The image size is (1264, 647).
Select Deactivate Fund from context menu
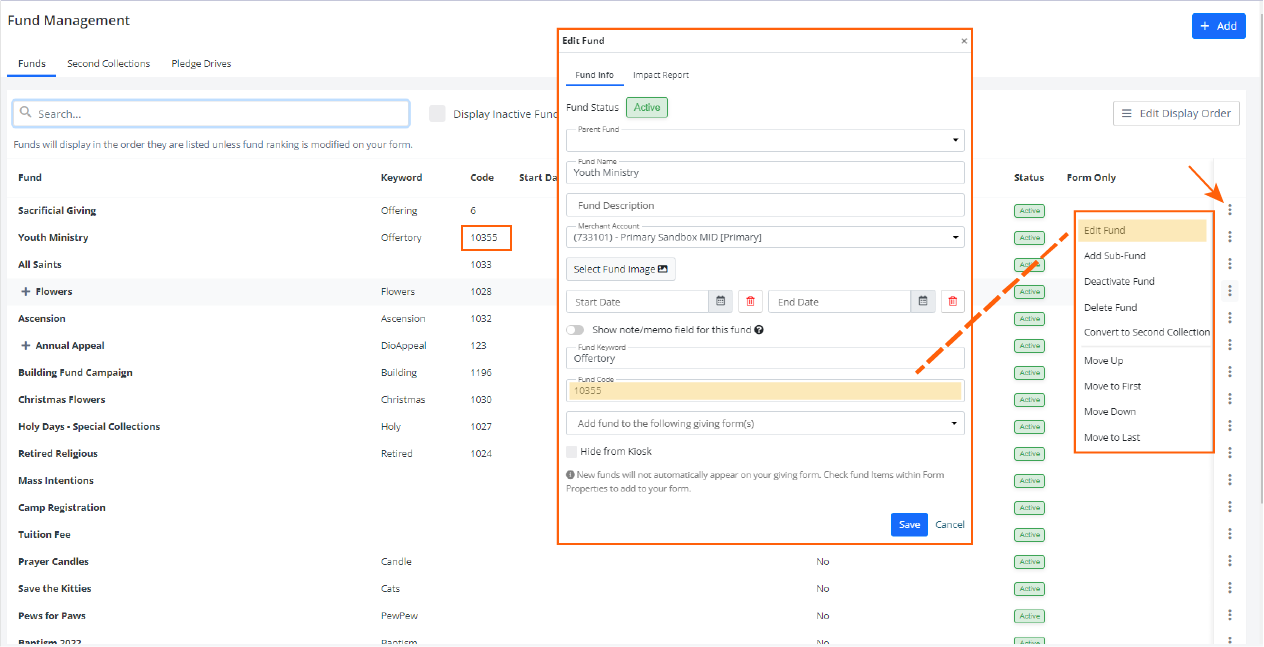pos(1119,282)
